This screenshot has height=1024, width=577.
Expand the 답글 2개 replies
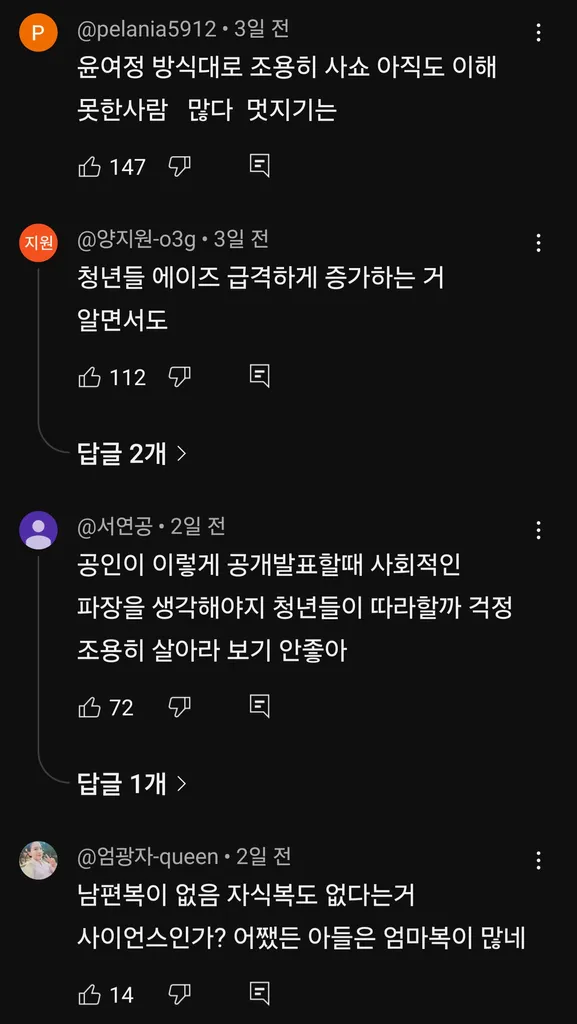click(133, 453)
